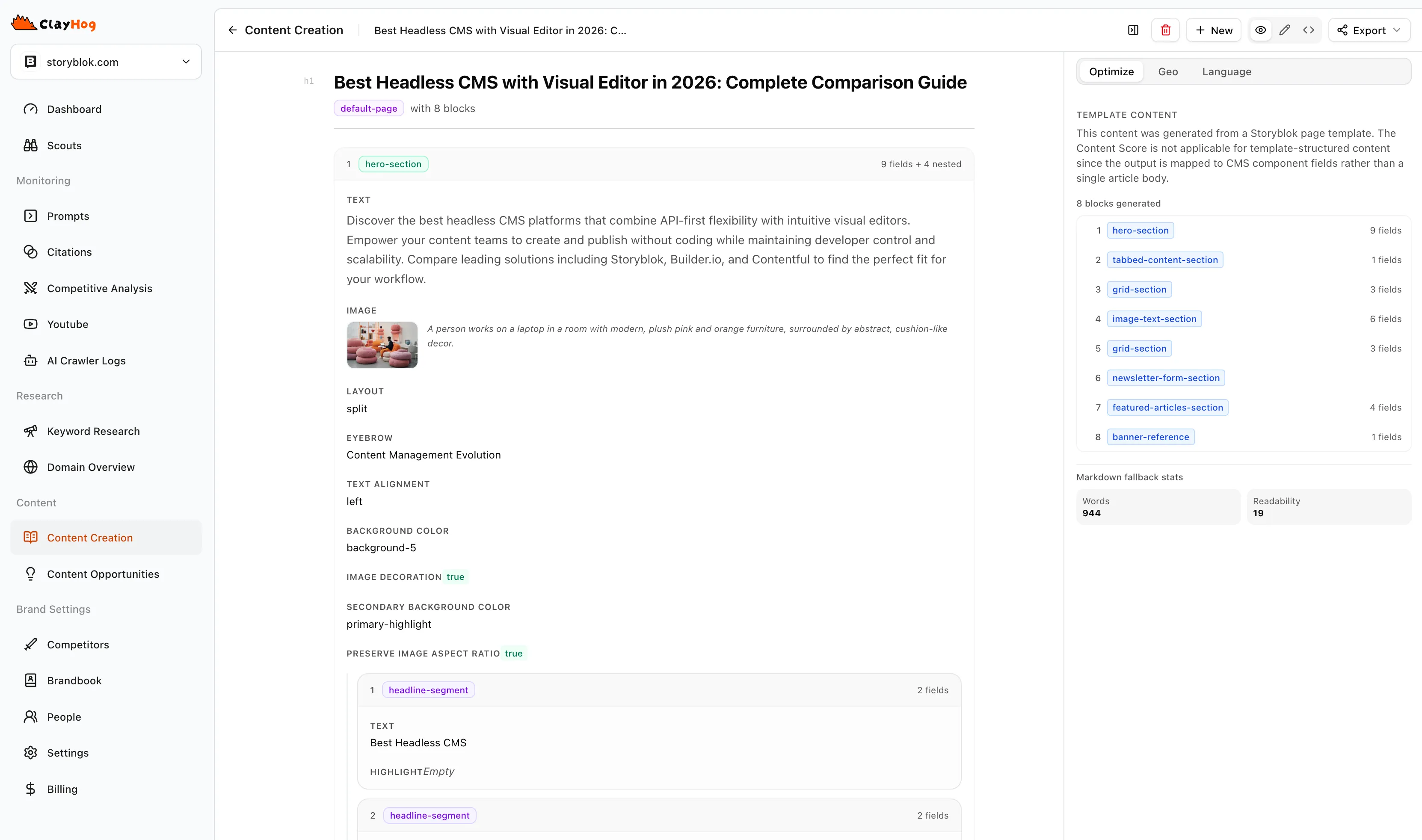Open Prompts under Monitoring
1422x840 pixels.
[x=68, y=216]
